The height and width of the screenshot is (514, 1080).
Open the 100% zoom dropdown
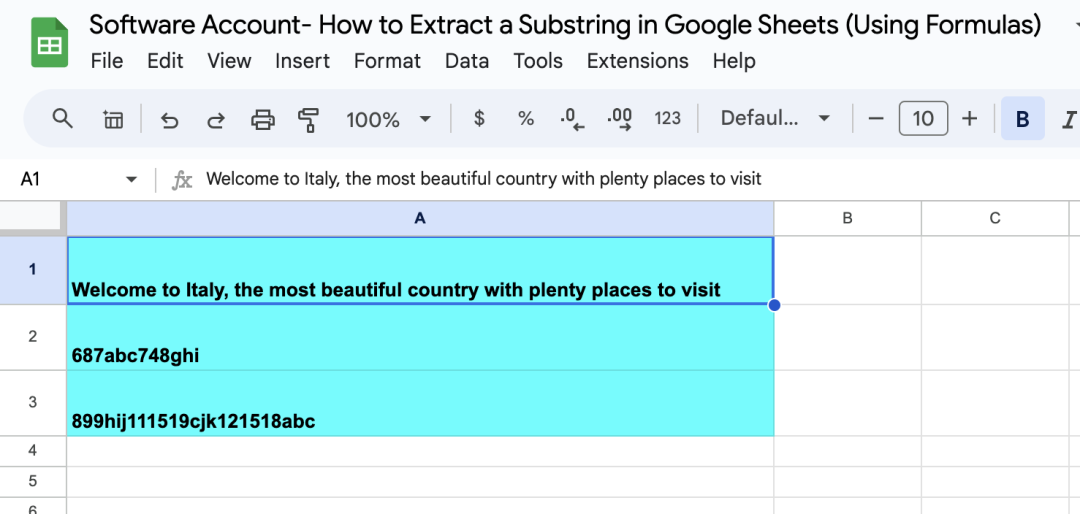(388, 120)
